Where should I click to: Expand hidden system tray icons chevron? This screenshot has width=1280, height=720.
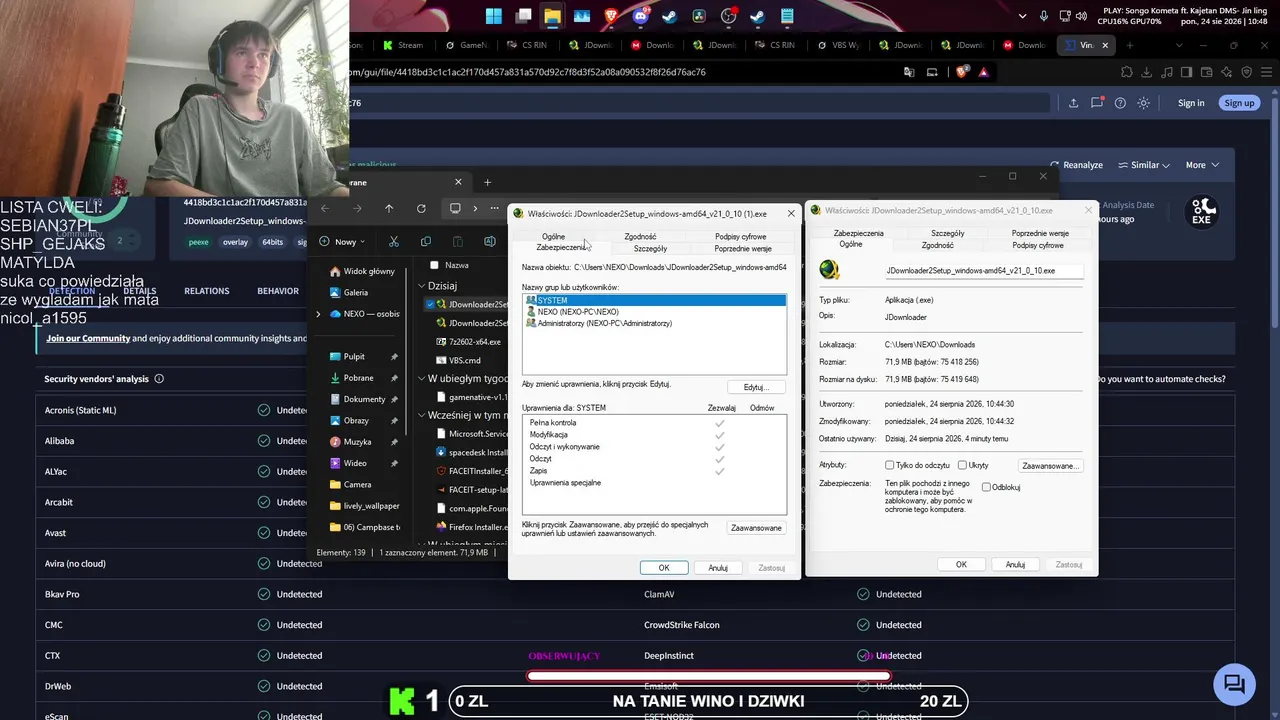point(1022,16)
